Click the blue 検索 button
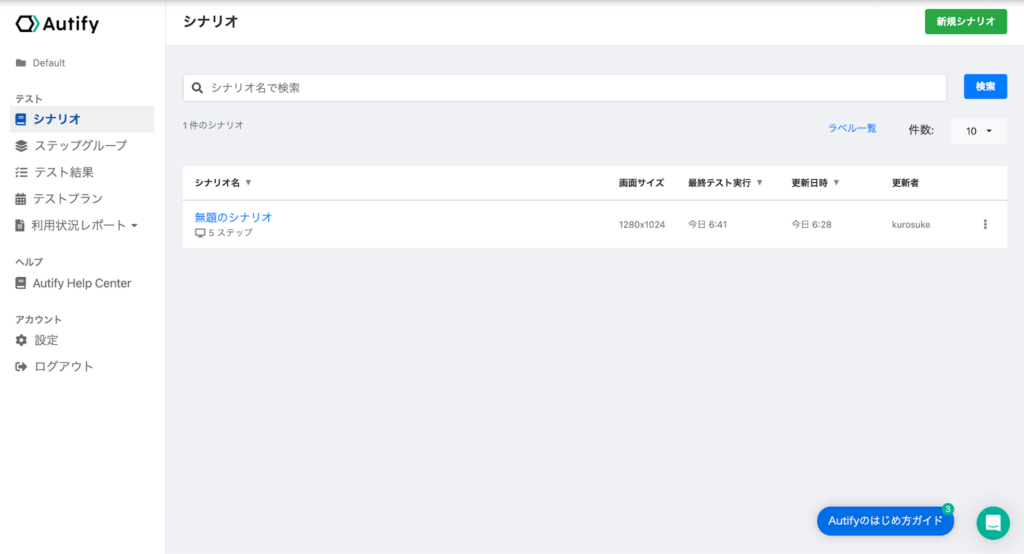The width and height of the screenshot is (1024, 554). pos(985,86)
